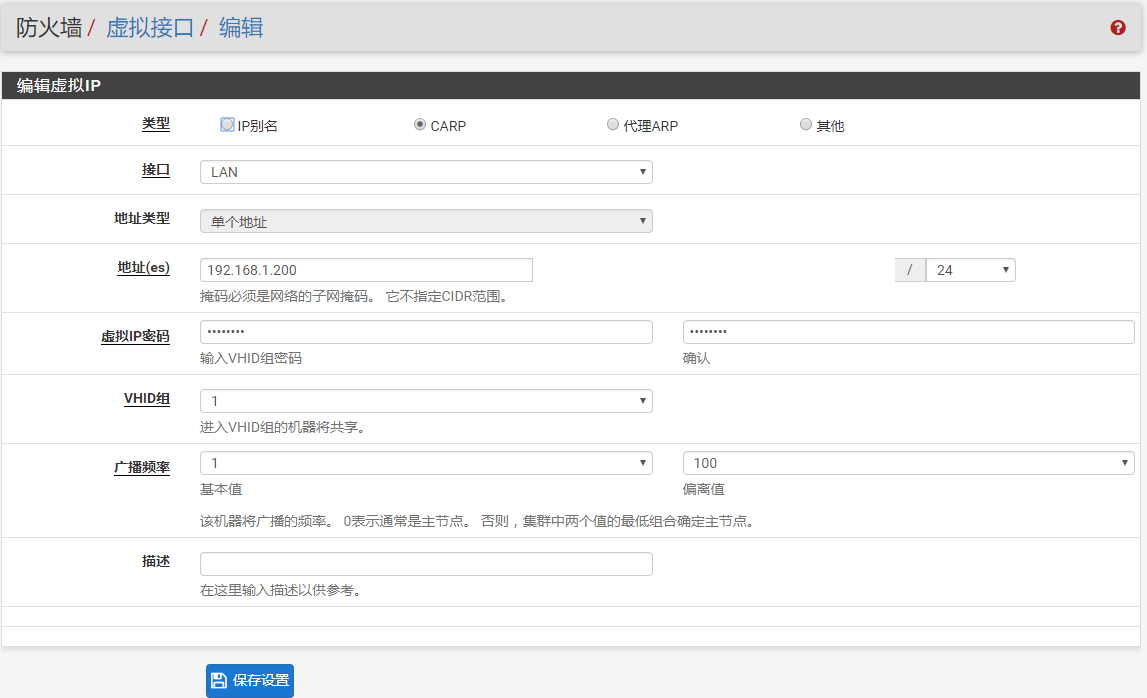Image resolution: width=1147 pixels, height=698 pixels.
Task: Click the 编辑 breadcrumb link
Action: click(x=241, y=28)
